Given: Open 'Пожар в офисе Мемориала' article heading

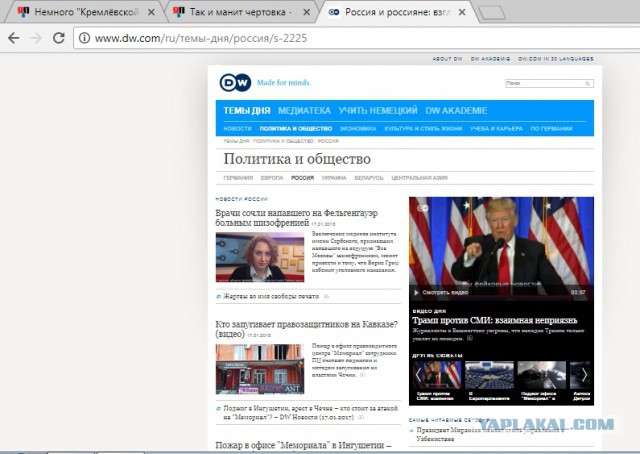Looking at the screenshot, I should point(303,445).
